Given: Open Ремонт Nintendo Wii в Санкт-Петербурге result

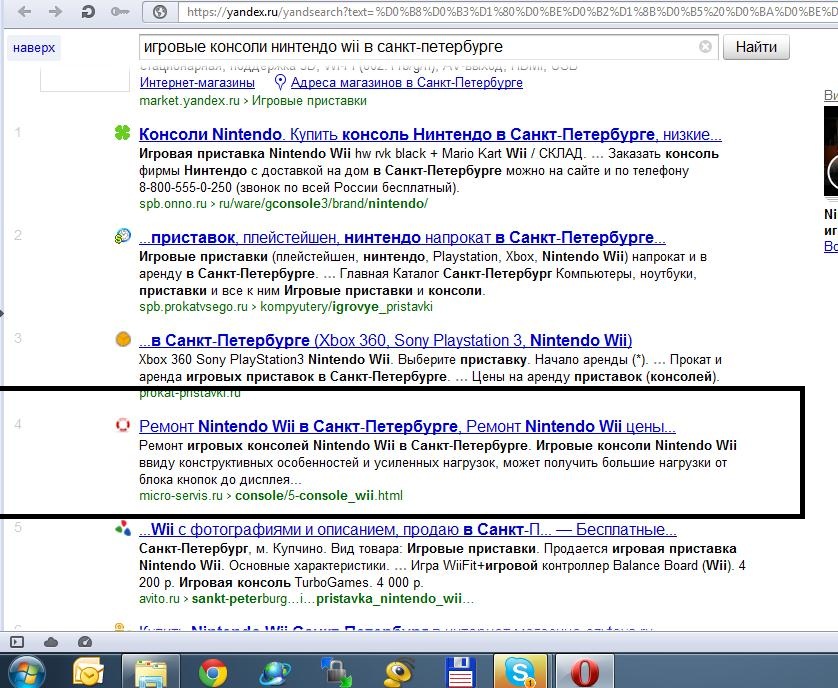Looking at the screenshot, I should tap(407, 427).
